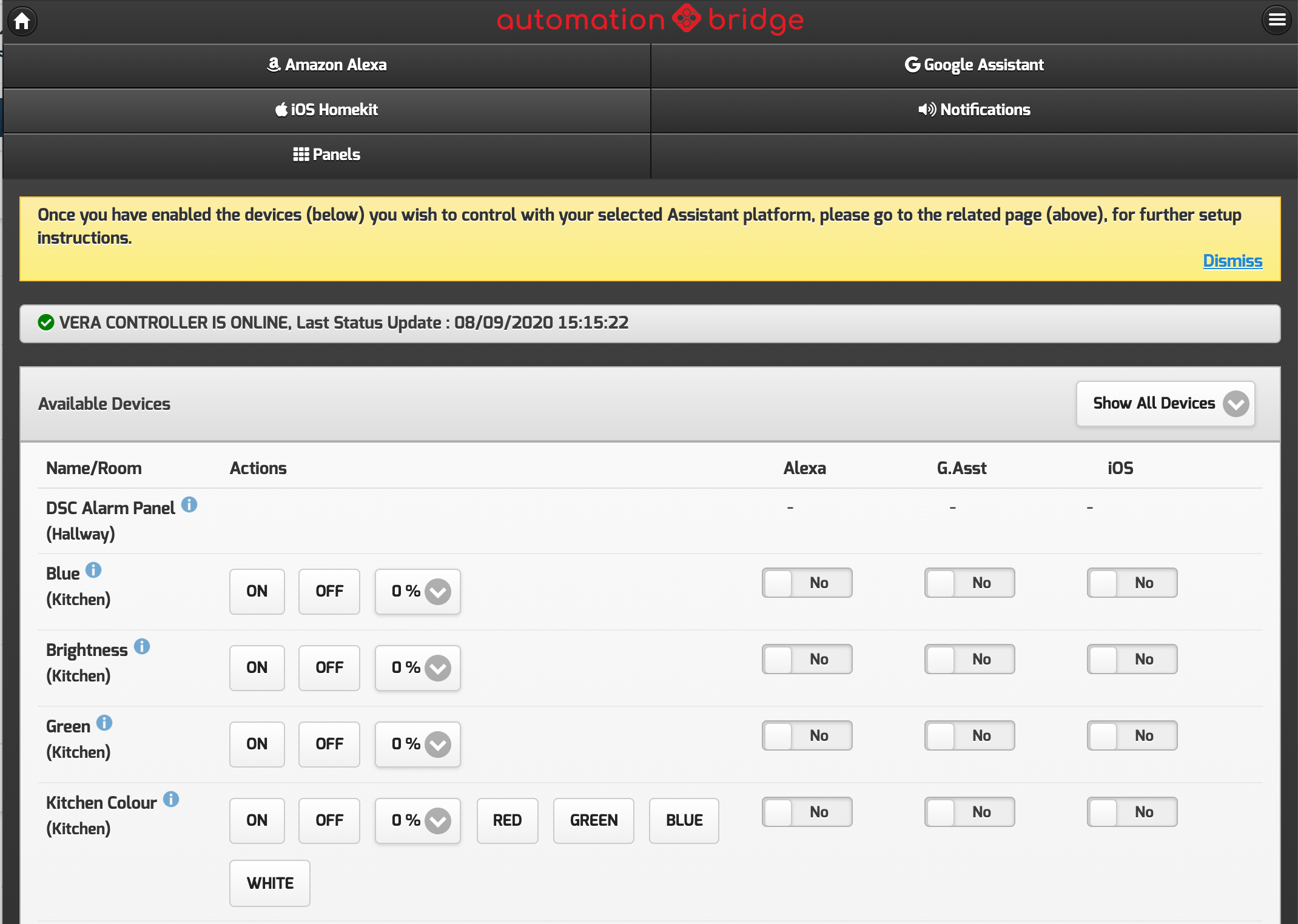Click info icon next to DSC Alarm Panel
Viewport: 1298px width, 924px height.
coord(189,504)
